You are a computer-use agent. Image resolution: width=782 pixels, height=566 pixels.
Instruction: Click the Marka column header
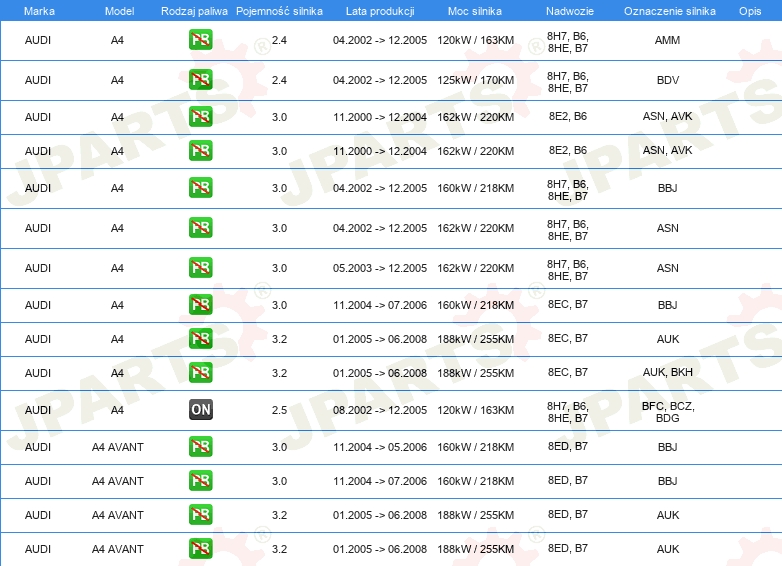pyautogui.click(x=39, y=11)
